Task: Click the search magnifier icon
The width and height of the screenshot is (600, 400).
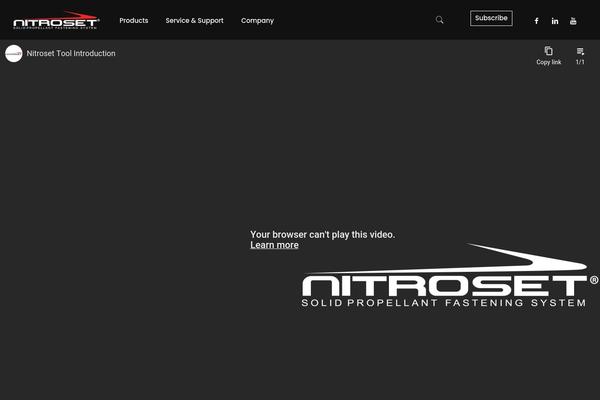Action: pos(439,20)
